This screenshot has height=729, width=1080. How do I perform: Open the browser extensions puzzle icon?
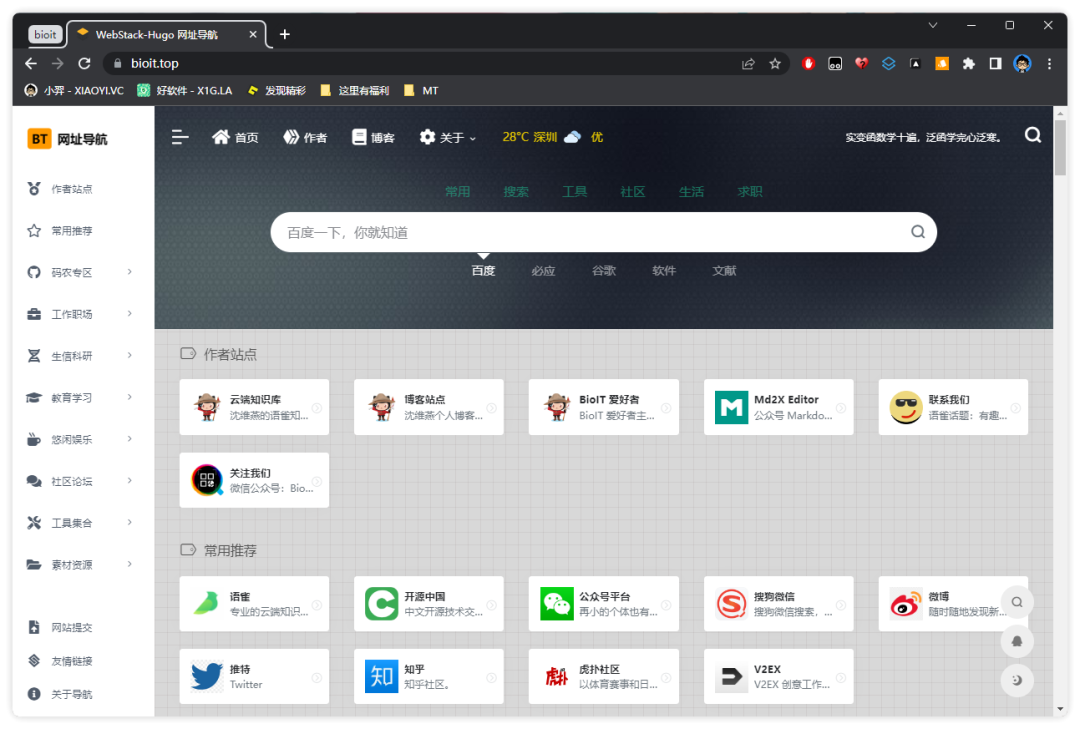click(968, 63)
